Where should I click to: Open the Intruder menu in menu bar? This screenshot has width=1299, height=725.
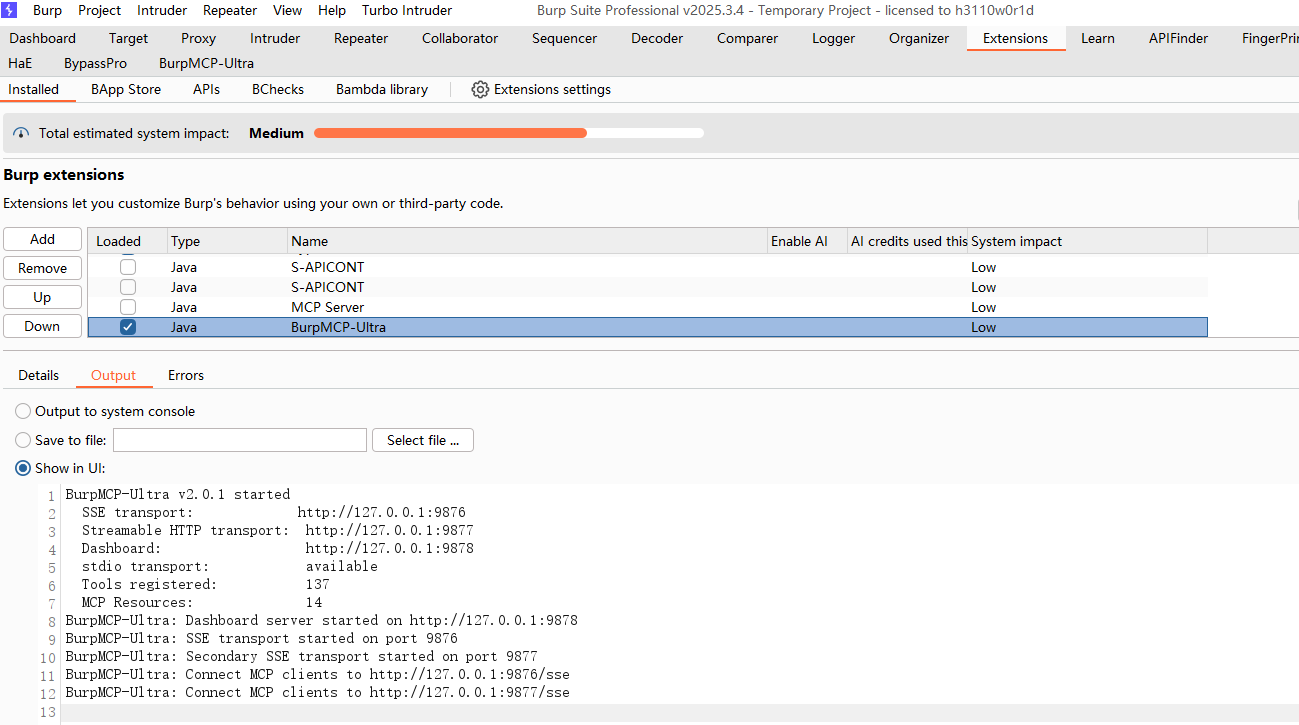tap(162, 10)
